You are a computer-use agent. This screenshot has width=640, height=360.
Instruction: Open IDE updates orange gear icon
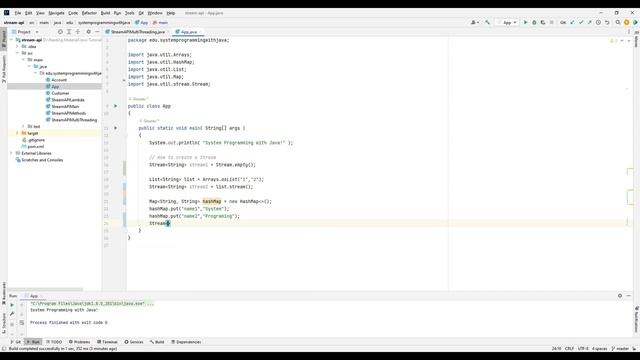(x=627, y=22)
